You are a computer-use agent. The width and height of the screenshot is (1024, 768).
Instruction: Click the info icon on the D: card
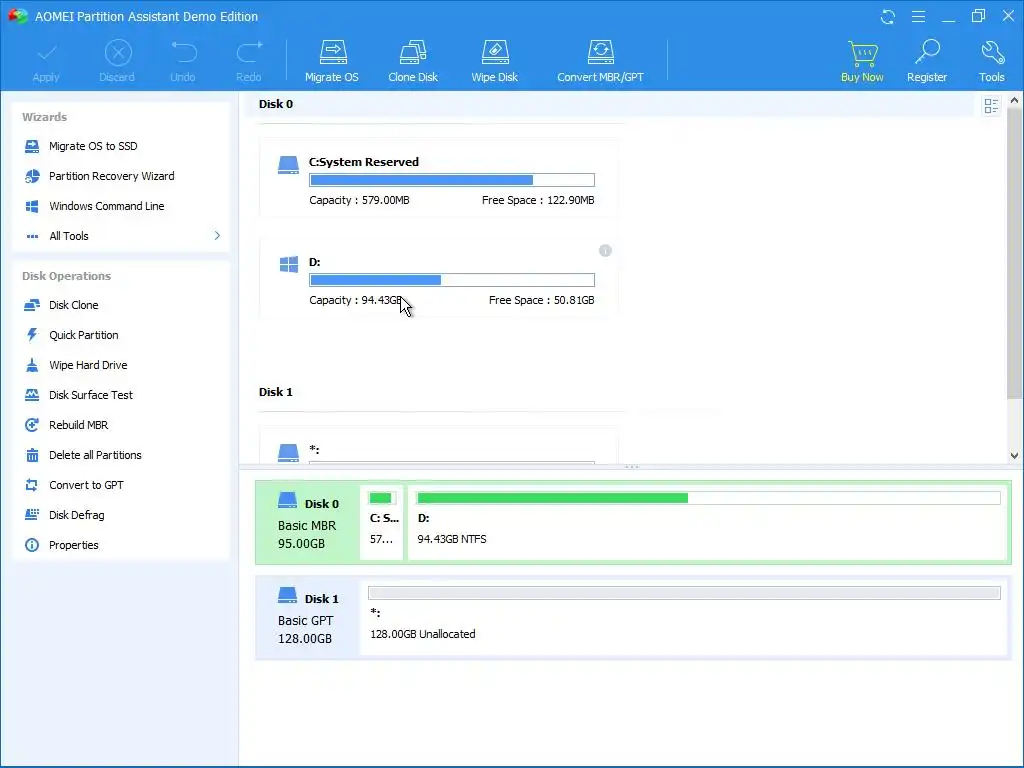pyautogui.click(x=605, y=251)
